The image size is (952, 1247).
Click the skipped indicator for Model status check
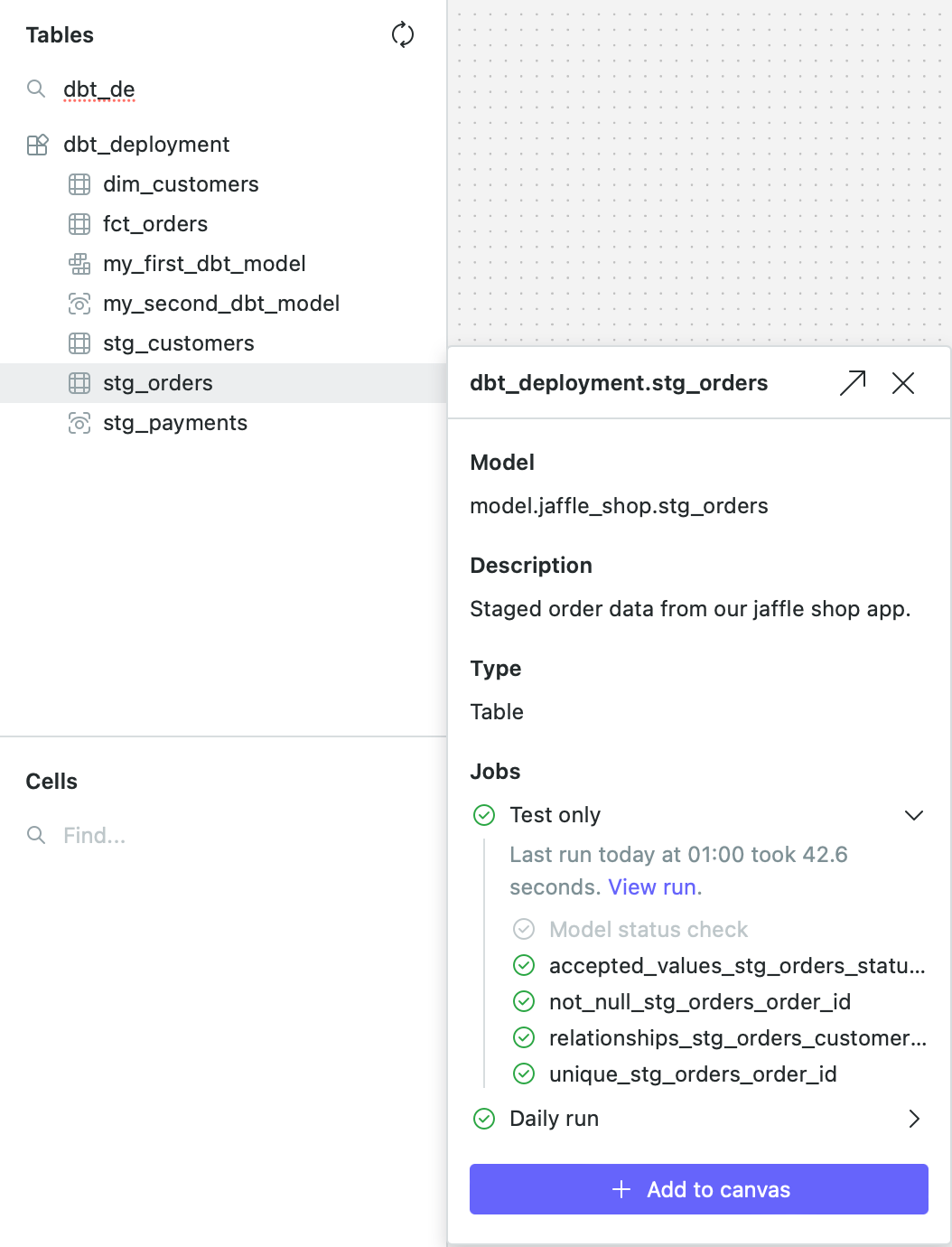tap(524, 929)
